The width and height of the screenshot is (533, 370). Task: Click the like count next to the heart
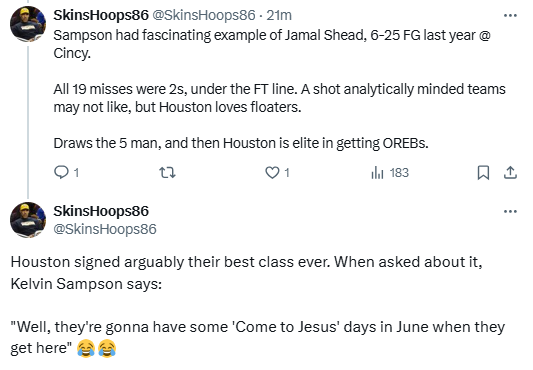coord(287,173)
